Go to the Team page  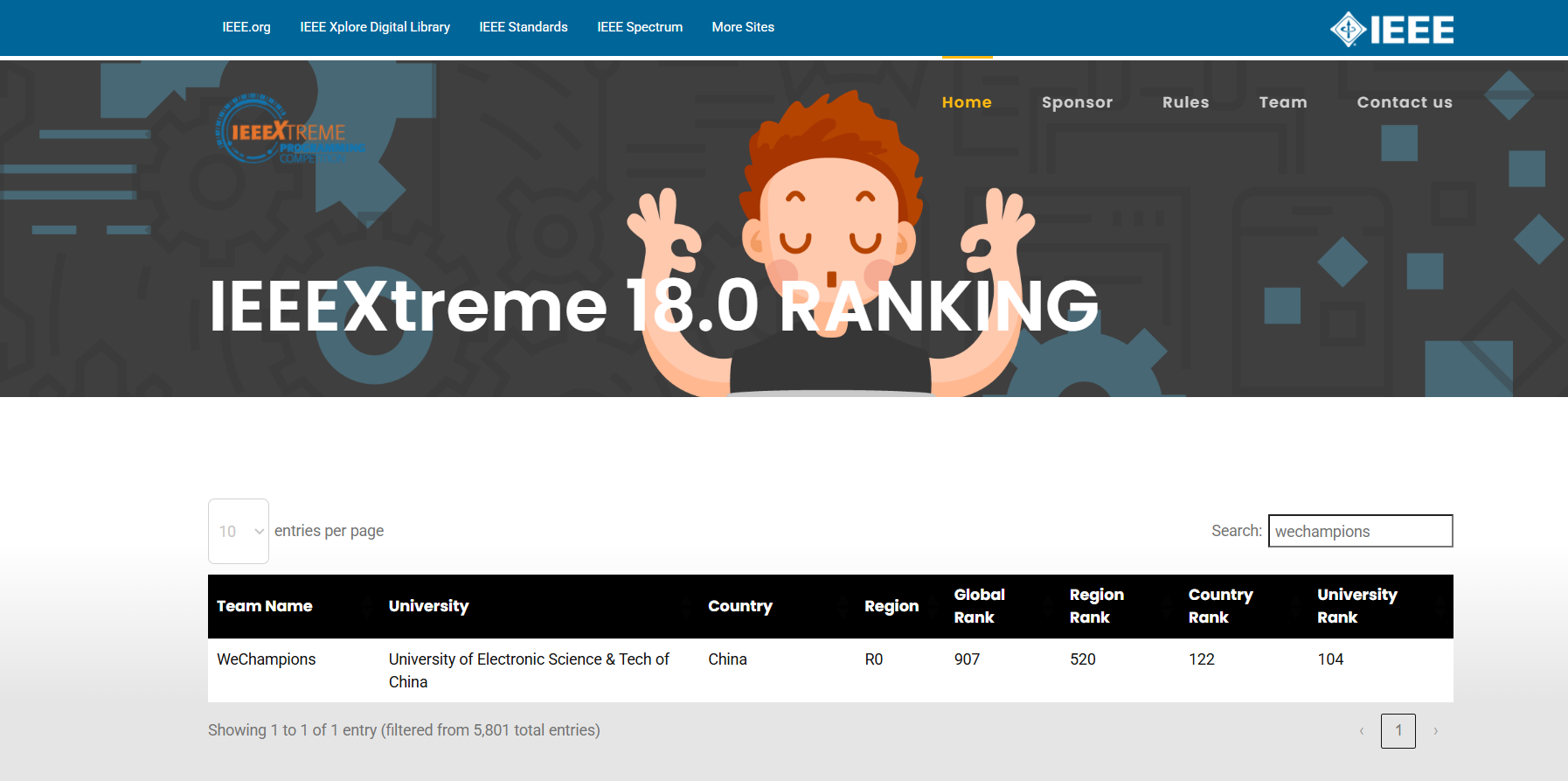(x=1283, y=102)
